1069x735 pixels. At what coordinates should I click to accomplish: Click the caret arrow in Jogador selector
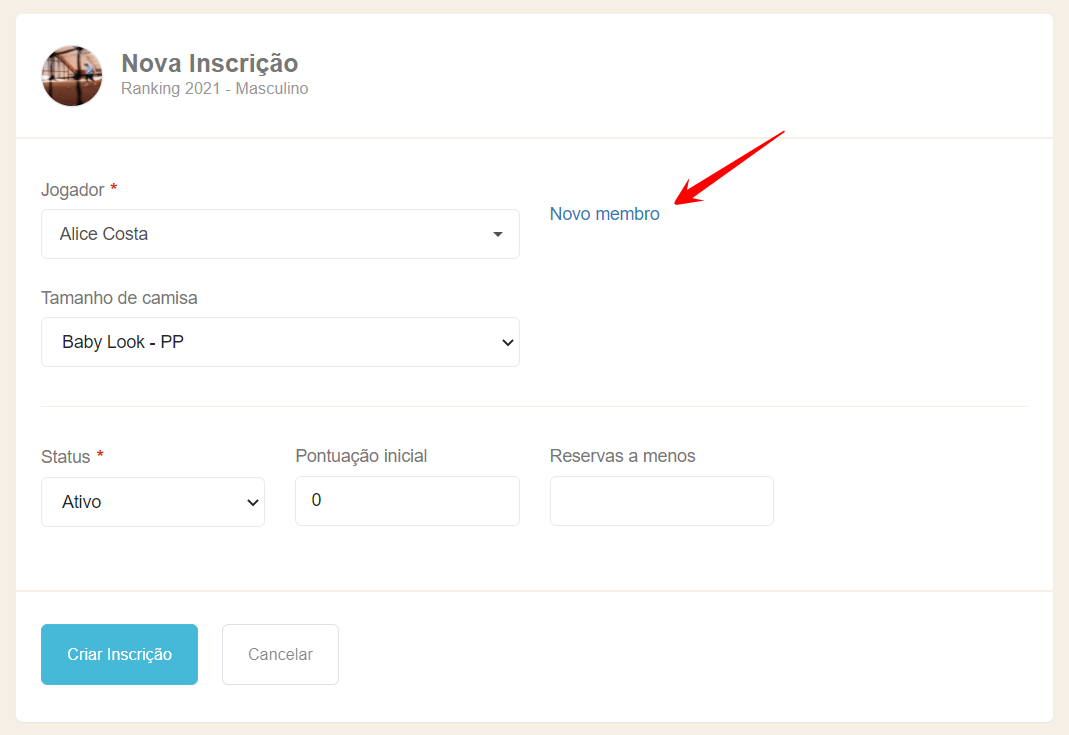[498, 235]
